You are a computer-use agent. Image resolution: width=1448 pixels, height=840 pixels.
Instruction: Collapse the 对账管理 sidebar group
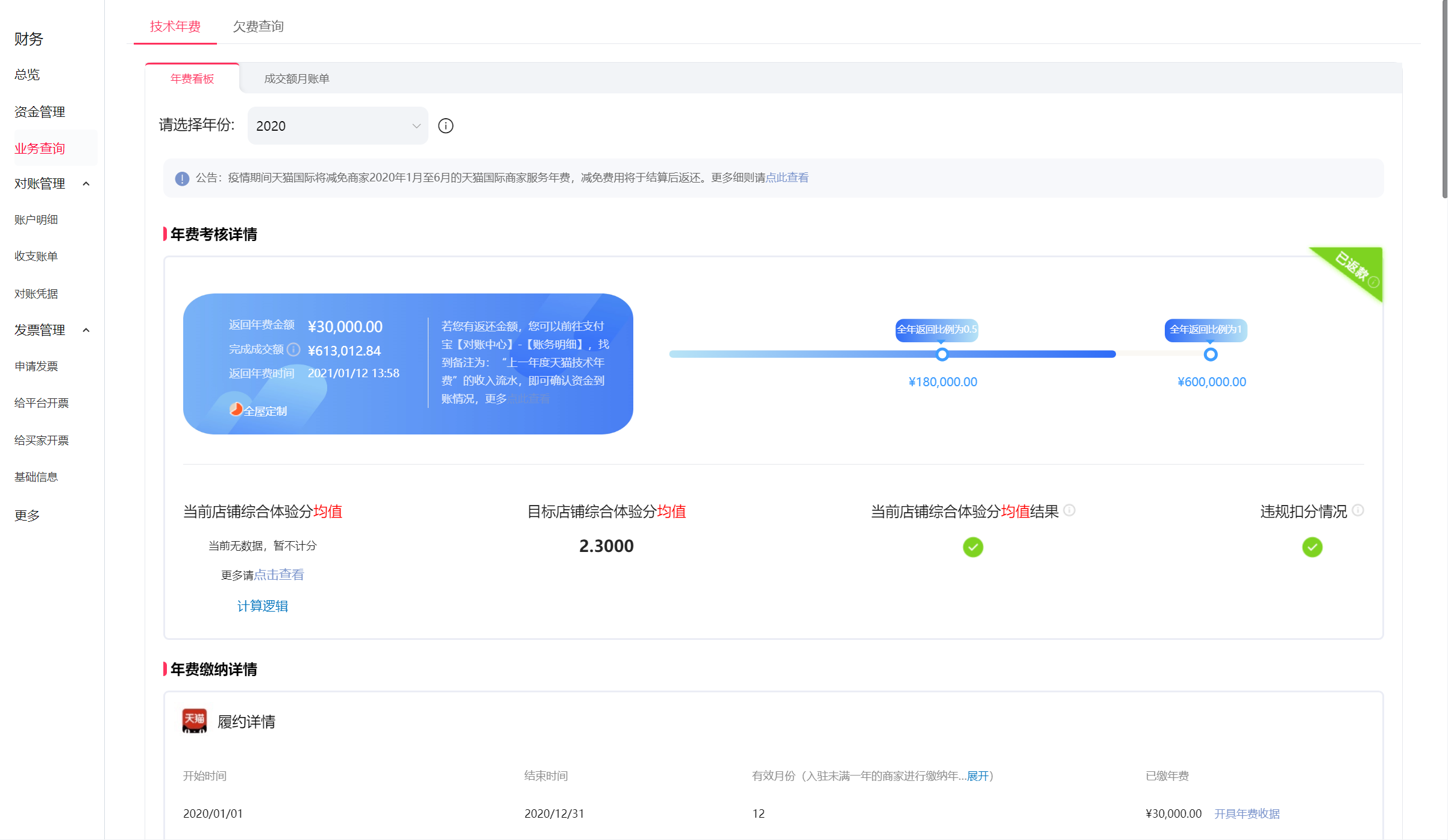86,184
